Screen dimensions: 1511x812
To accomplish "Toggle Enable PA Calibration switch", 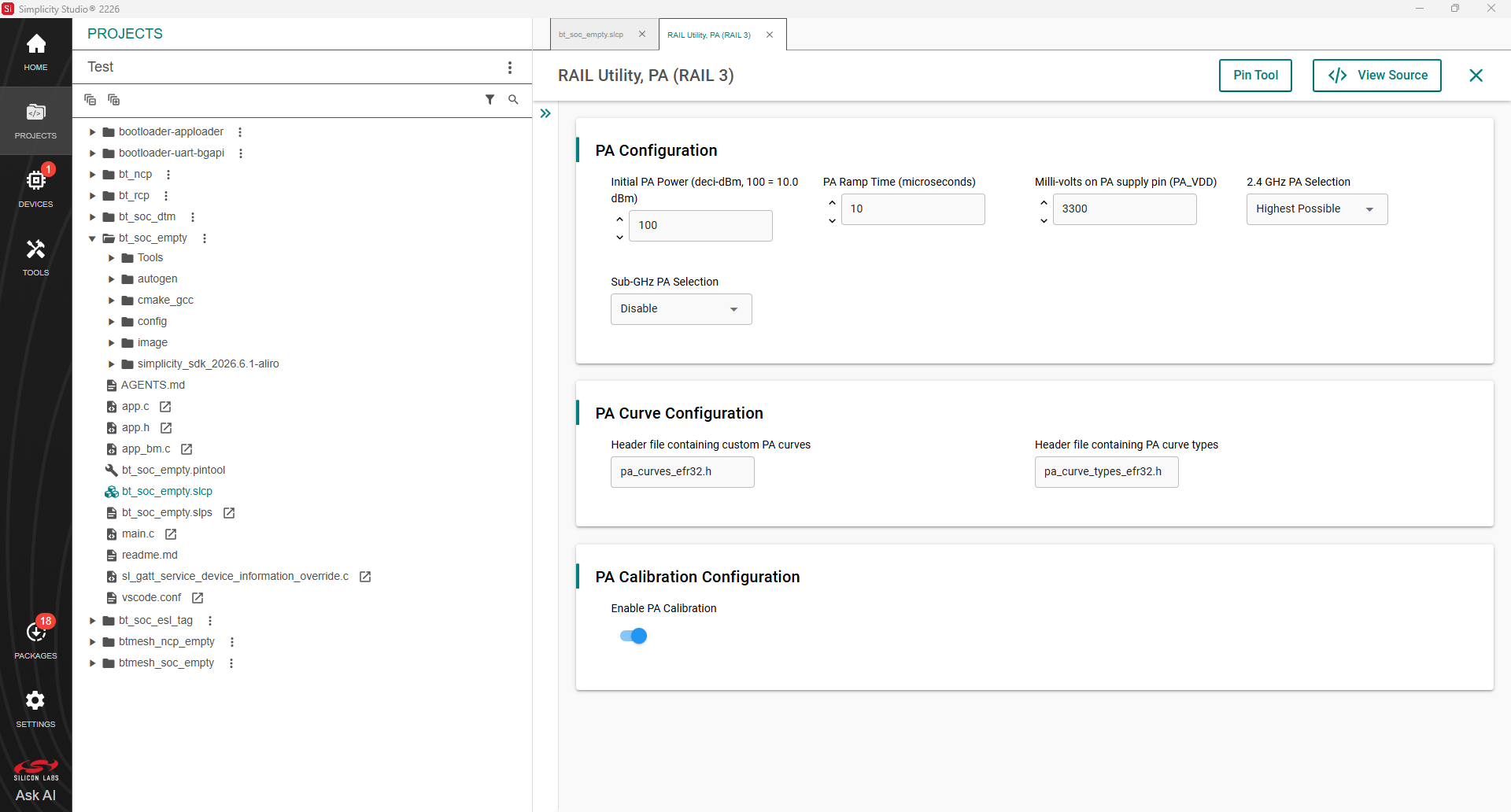I will 634,636.
